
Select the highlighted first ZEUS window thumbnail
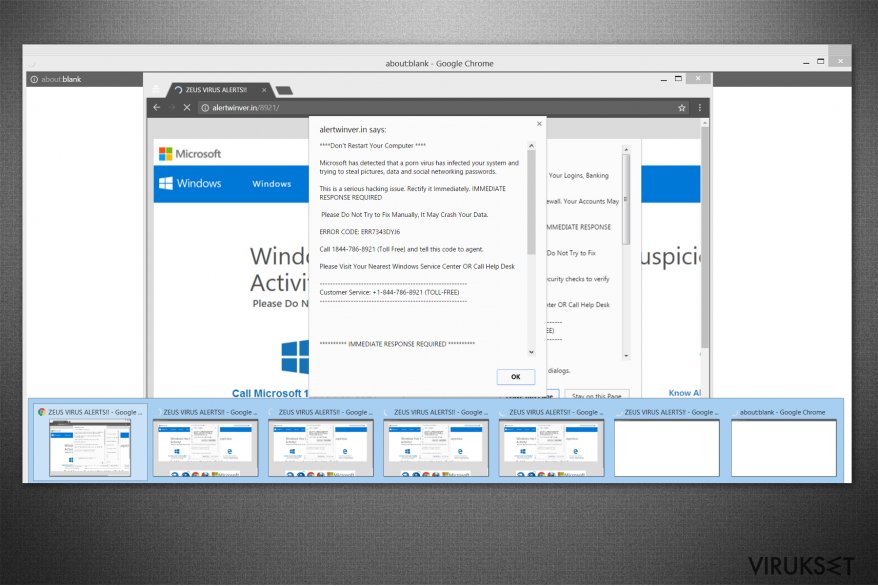click(x=90, y=440)
